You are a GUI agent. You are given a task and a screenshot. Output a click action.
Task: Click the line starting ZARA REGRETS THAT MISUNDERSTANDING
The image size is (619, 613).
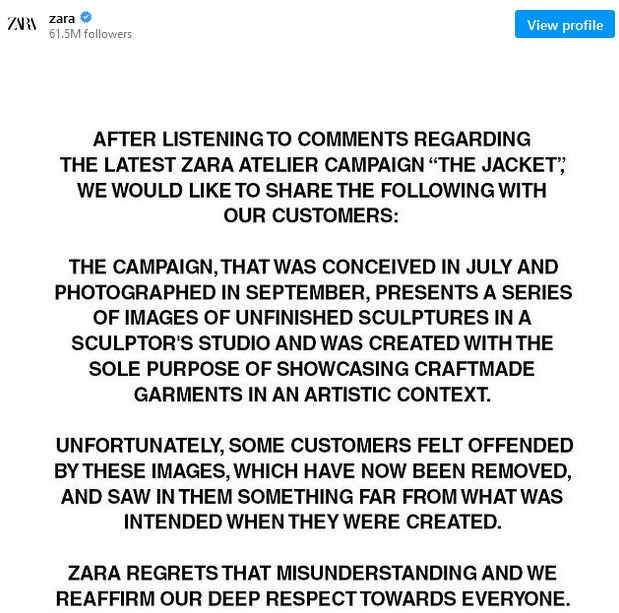click(x=312, y=573)
